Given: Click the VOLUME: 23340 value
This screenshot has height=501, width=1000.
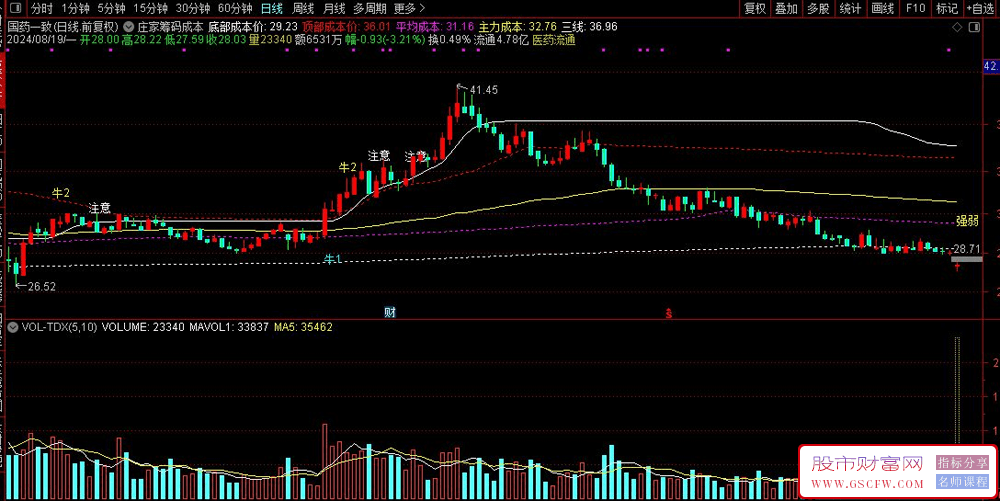Looking at the screenshot, I should 143,327.
